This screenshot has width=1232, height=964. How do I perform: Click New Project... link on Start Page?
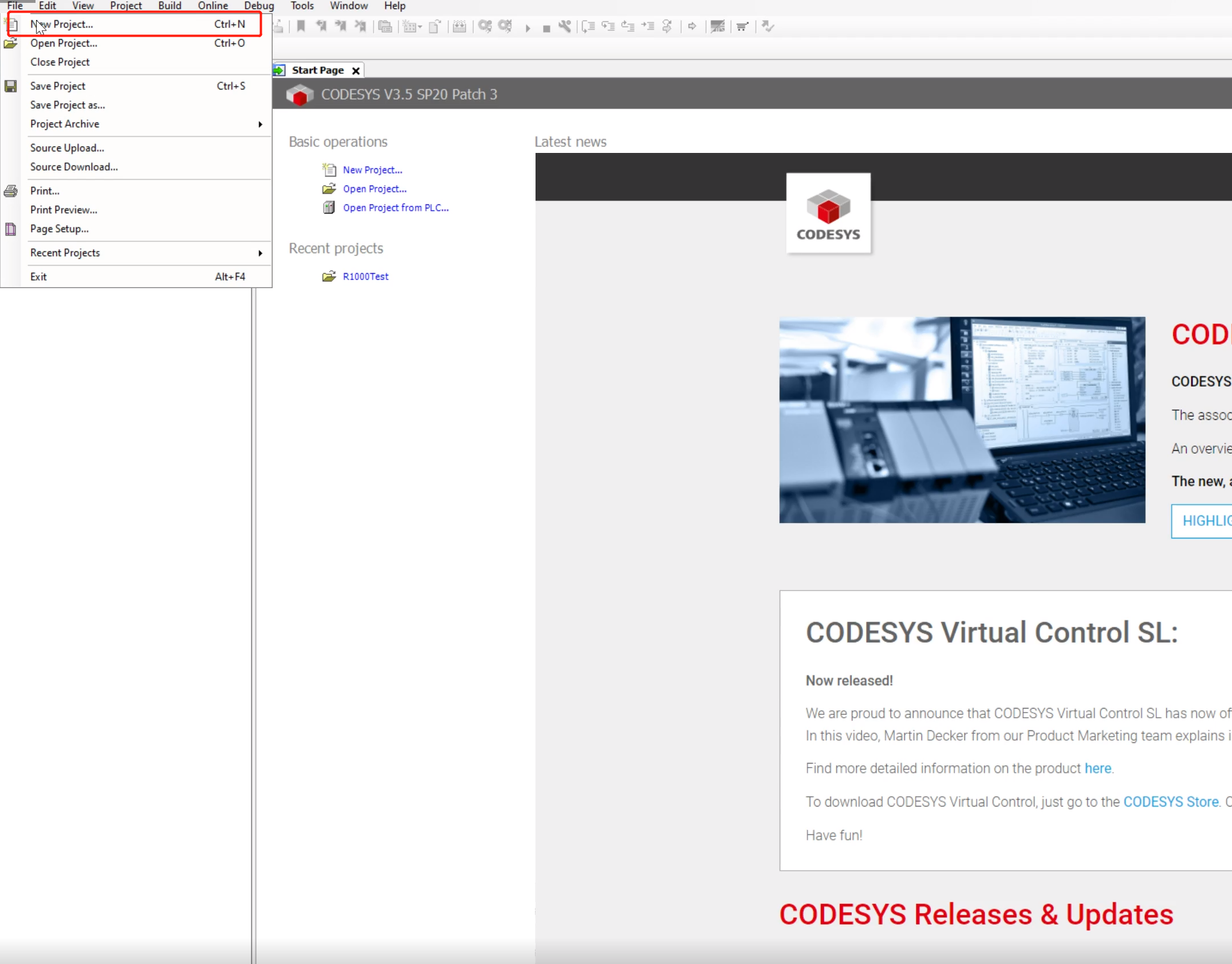pos(373,170)
